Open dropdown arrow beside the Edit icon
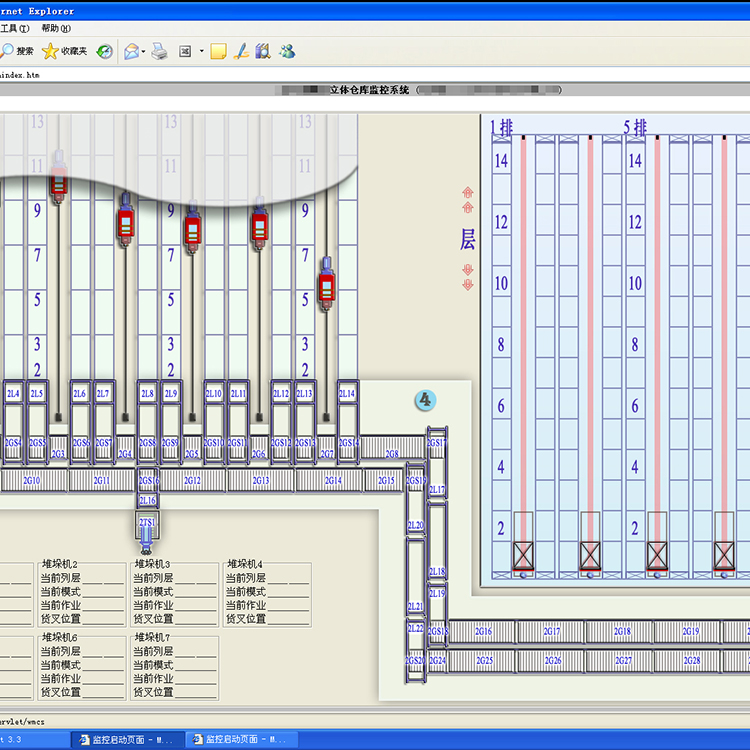 (201, 51)
